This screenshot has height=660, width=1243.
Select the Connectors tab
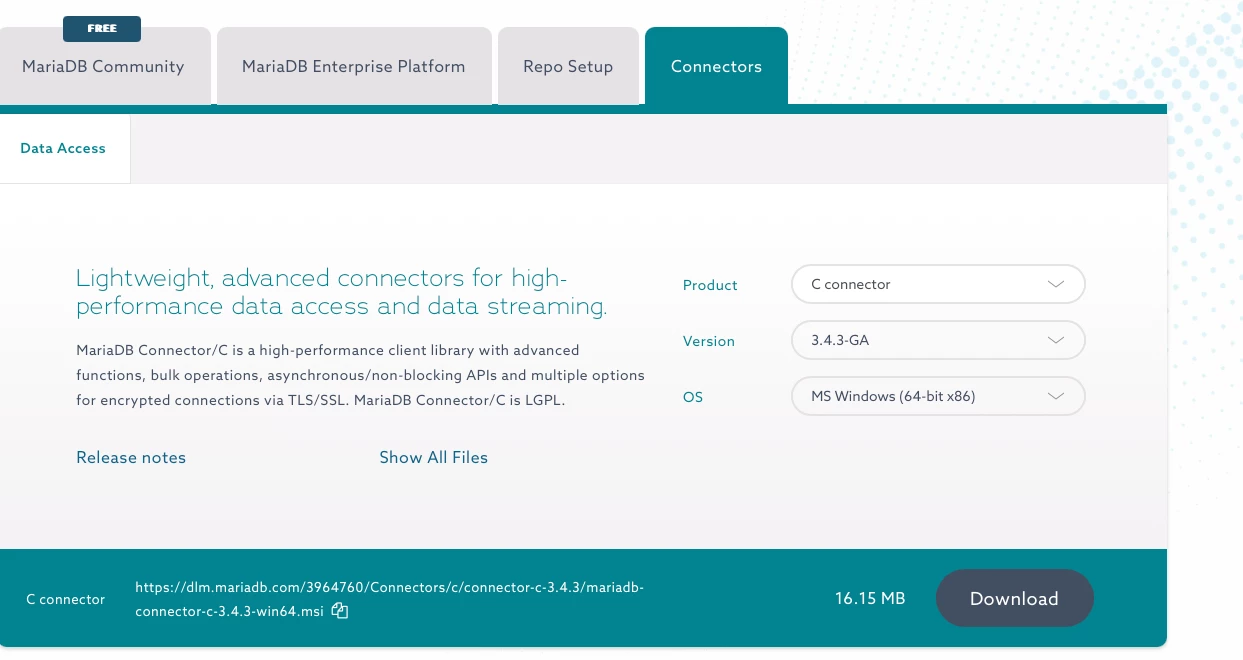pos(716,66)
